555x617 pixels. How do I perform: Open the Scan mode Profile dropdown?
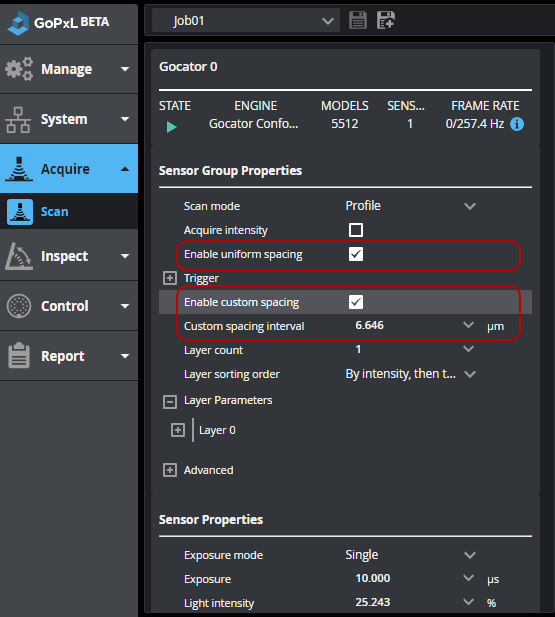click(411, 206)
